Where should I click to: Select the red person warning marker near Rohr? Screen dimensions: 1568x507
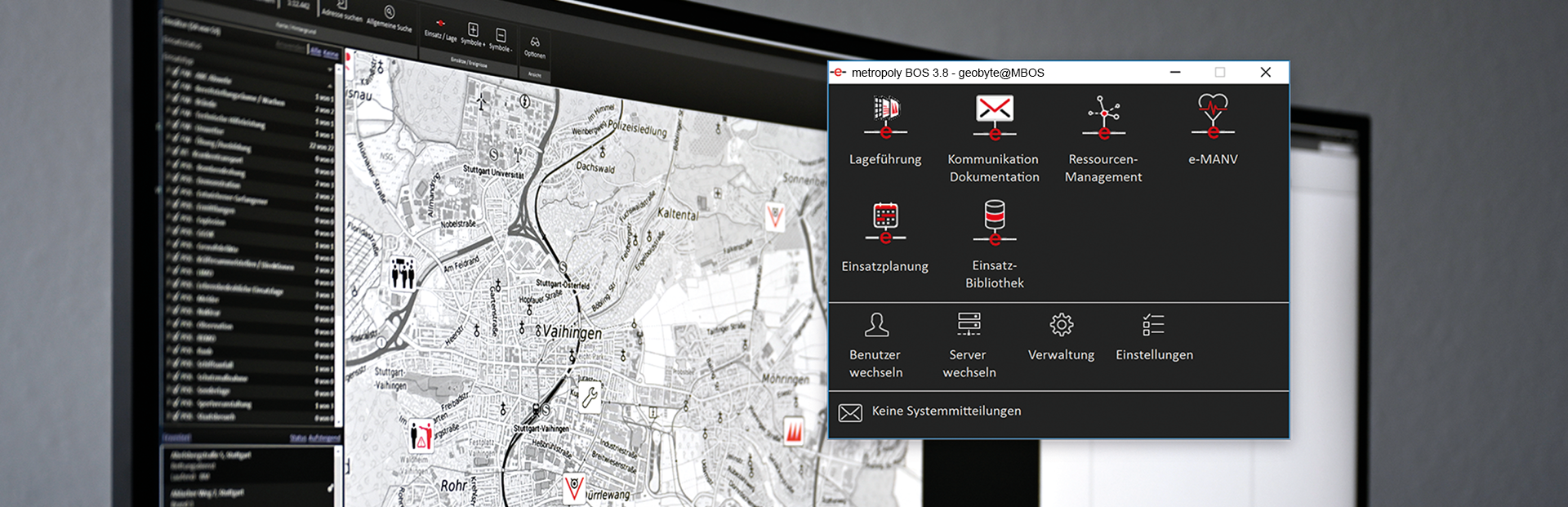[421, 435]
